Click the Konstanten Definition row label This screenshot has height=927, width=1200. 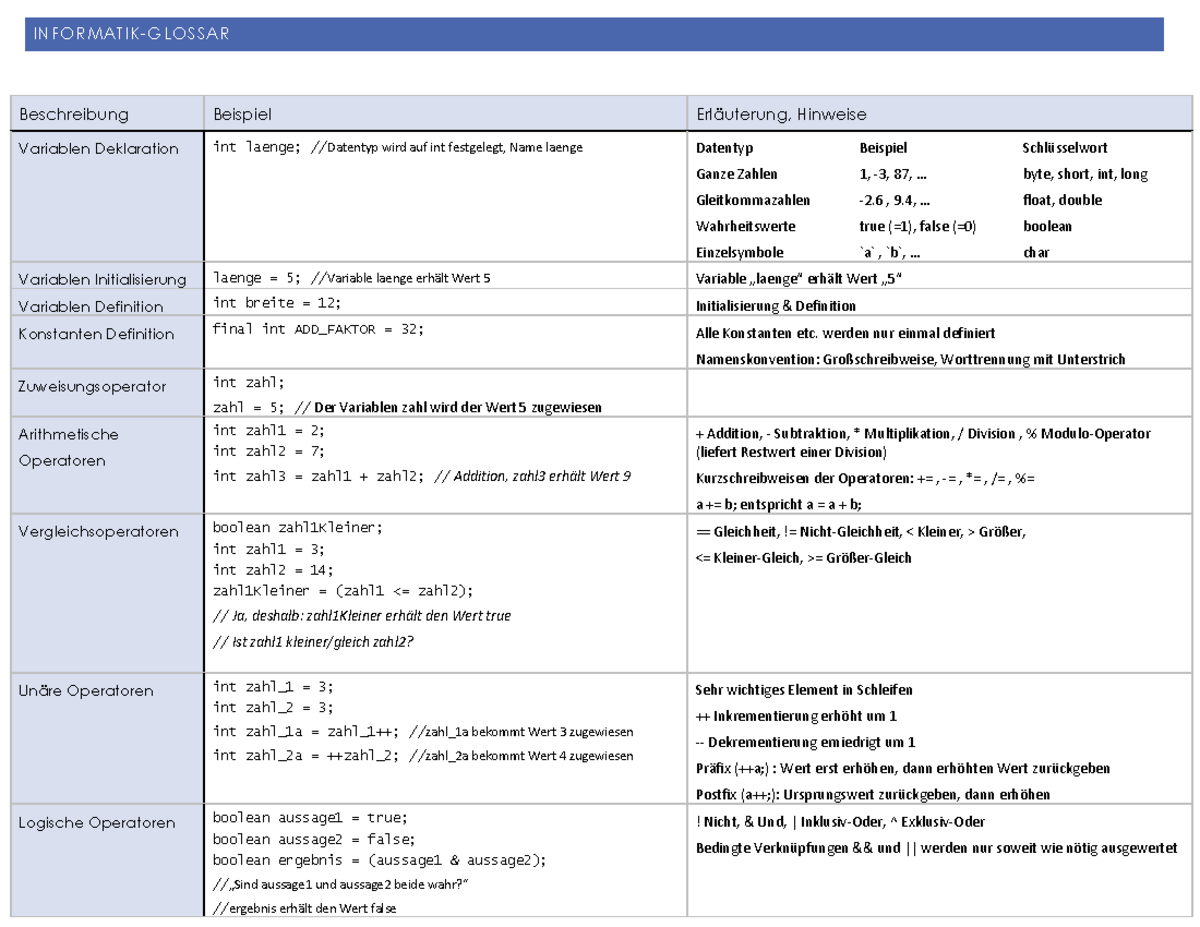pyautogui.click(x=95, y=334)
